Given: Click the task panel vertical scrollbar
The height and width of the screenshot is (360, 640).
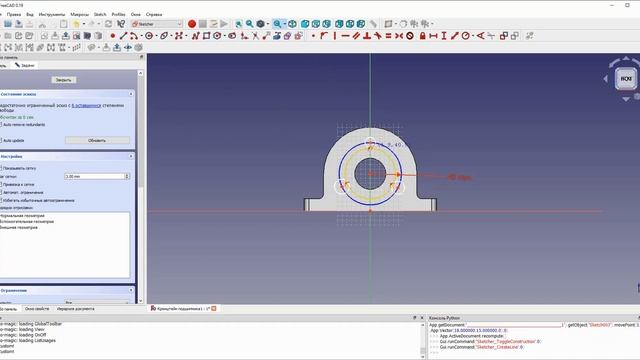Looking at the screenshot, I should pyautogui.click(x=141, y=187).
